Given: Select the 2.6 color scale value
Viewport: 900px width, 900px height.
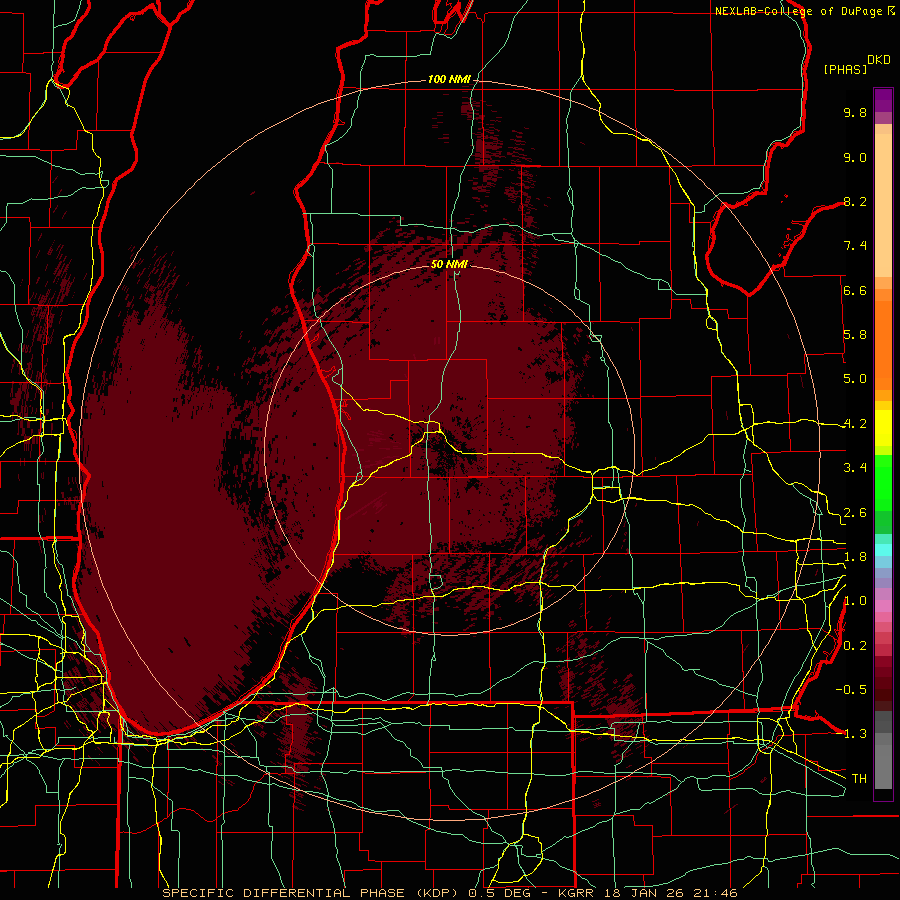Looking at the screenshot, I should click(x=855, y=513).
